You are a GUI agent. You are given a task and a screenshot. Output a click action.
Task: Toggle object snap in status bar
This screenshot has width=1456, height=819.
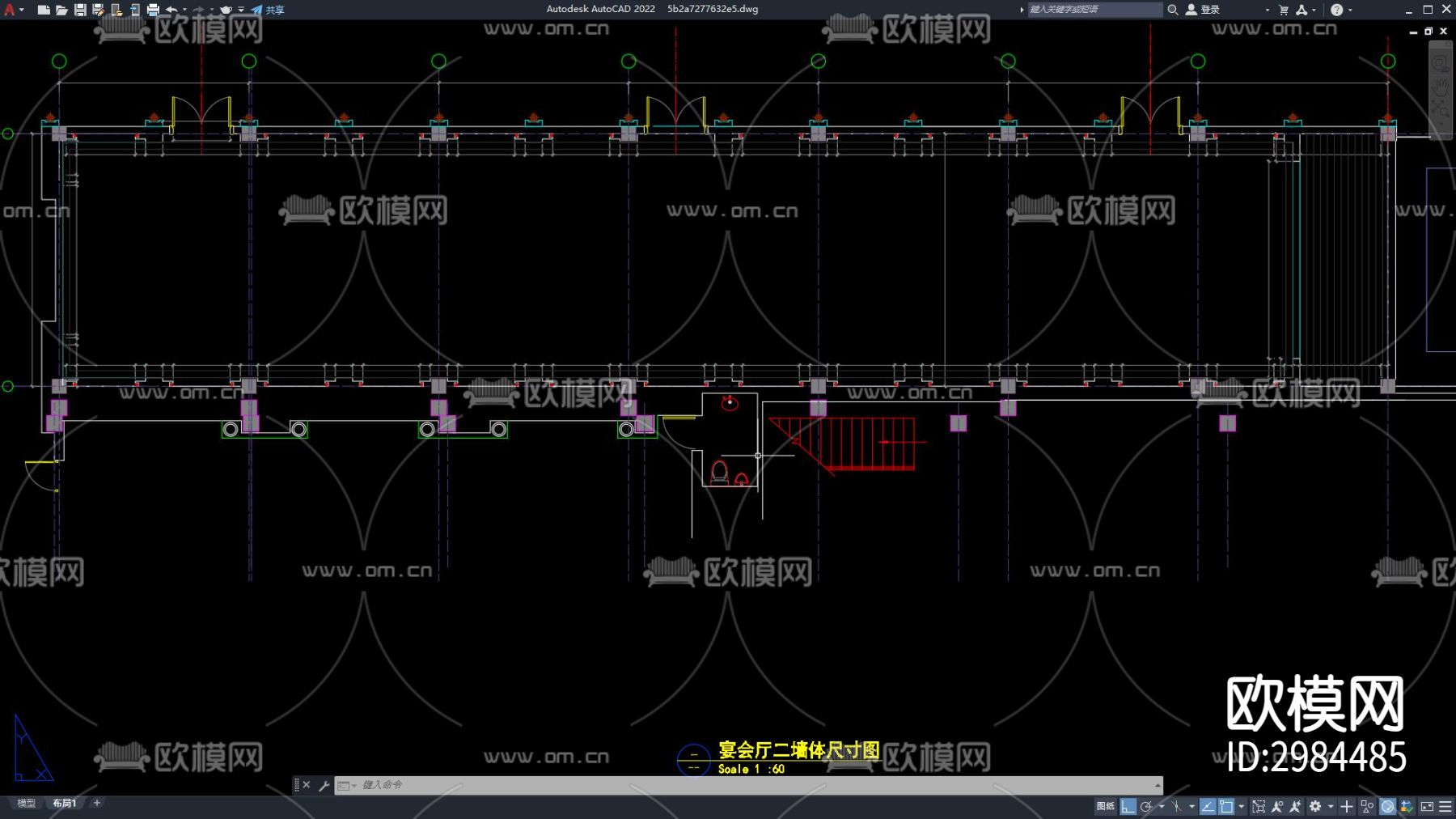(x=1226, y=806)
